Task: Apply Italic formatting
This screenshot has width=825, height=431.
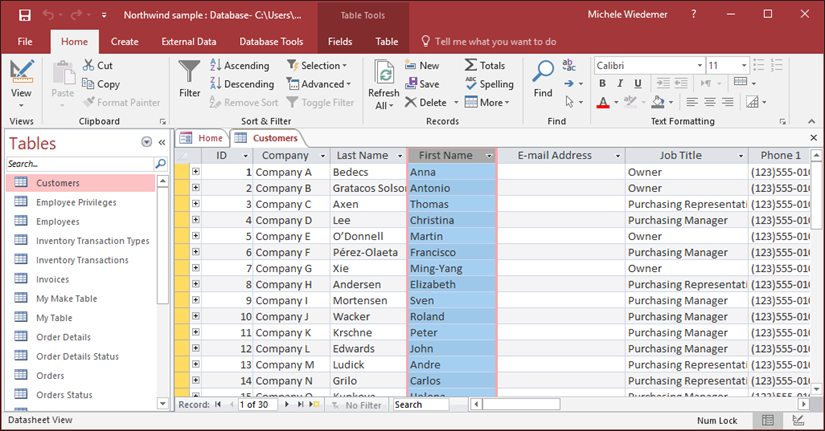Action: (620, 83)
